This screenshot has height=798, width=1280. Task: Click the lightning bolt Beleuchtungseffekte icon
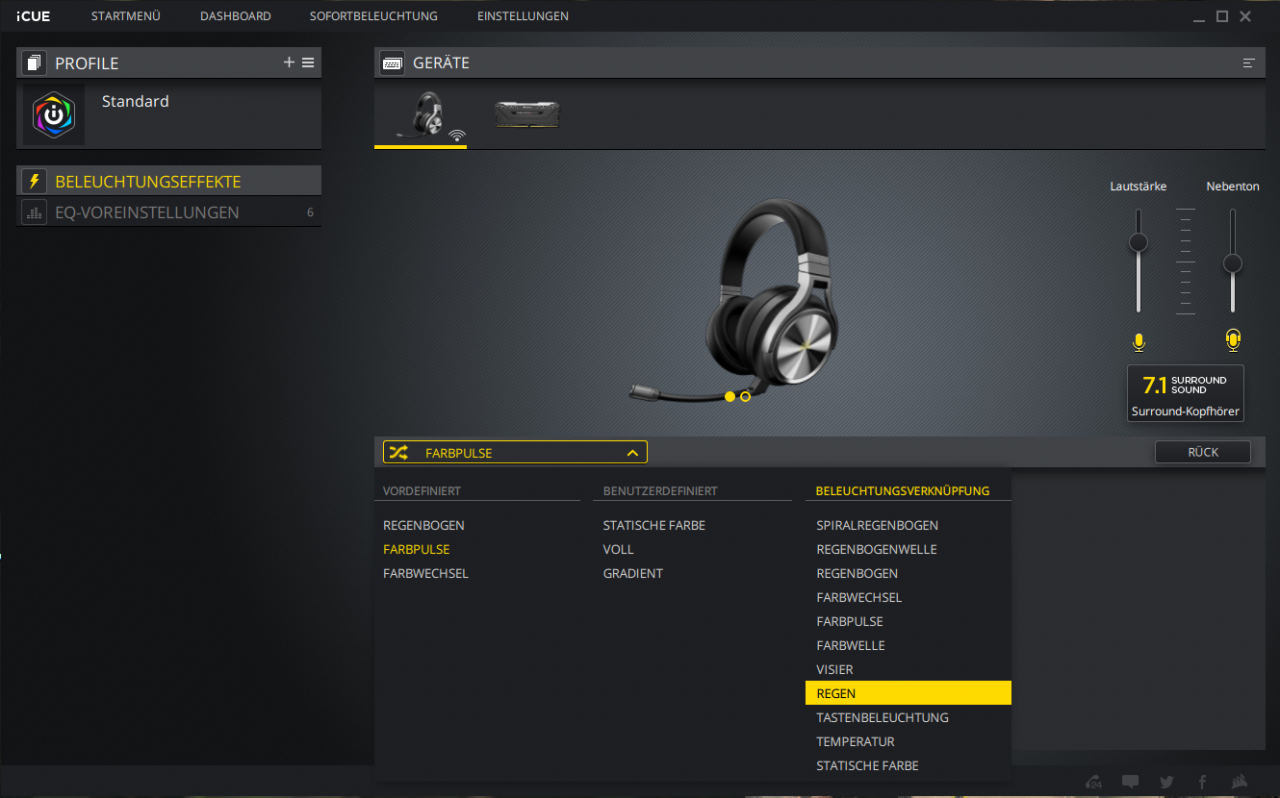point(34,181)
